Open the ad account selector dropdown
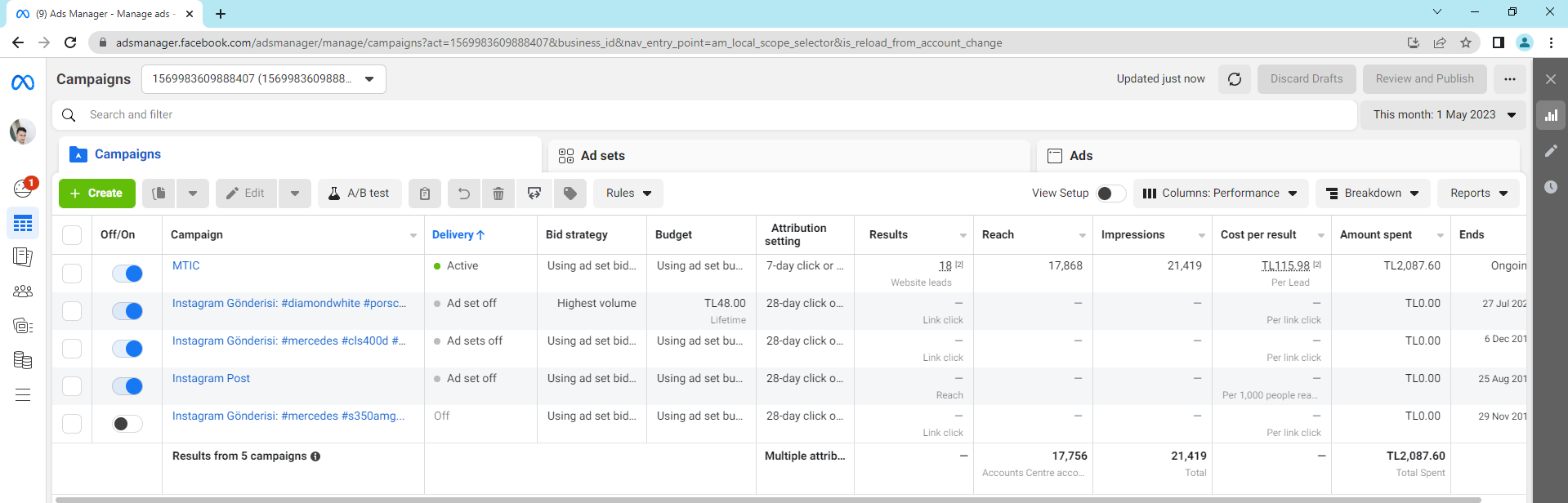Image resolution: width=1568 pixels, height=503 pixels. (264, 79)
